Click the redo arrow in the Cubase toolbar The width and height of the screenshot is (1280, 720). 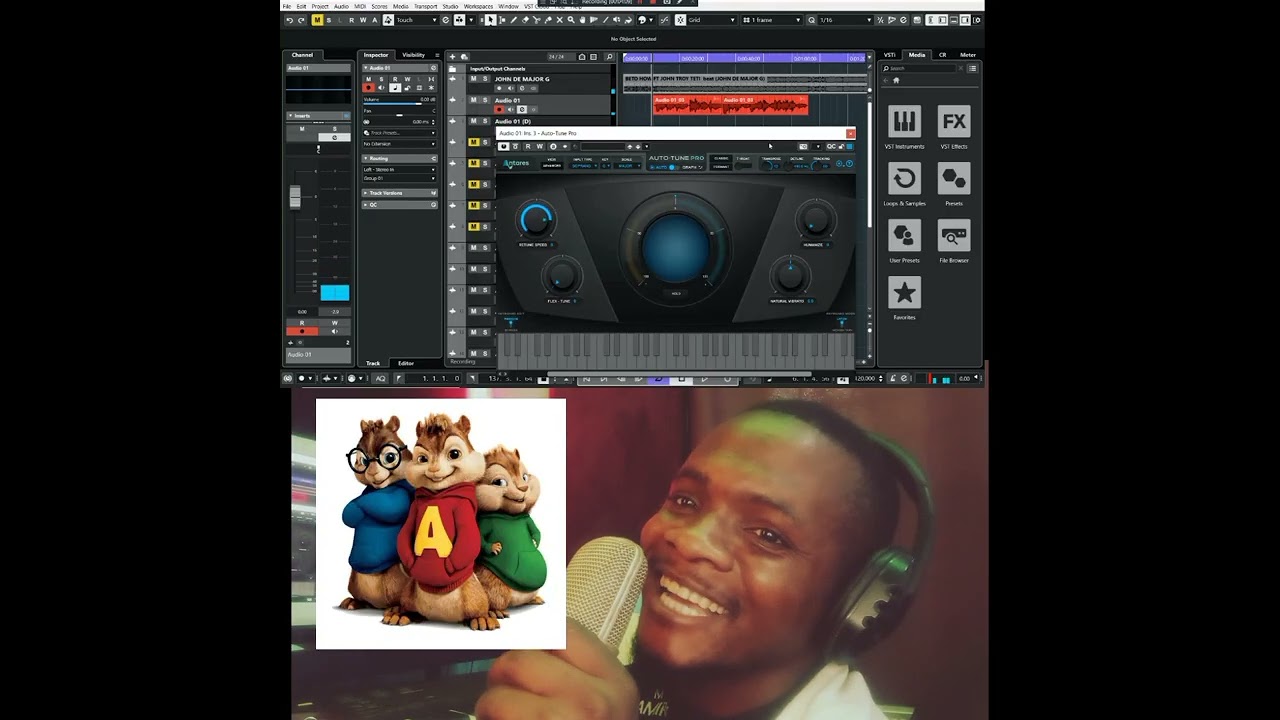[x=301, y=20]
